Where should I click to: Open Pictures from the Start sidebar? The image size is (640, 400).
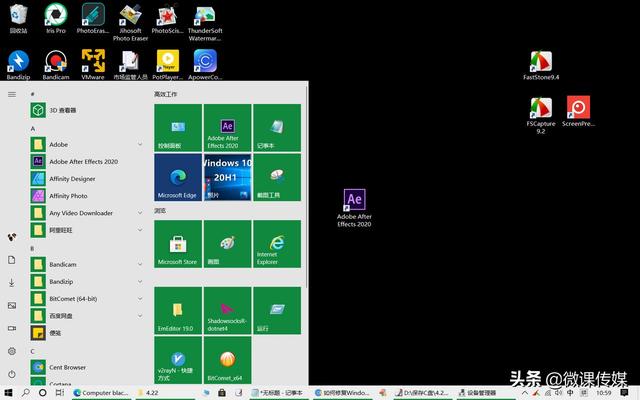point(12,305)
